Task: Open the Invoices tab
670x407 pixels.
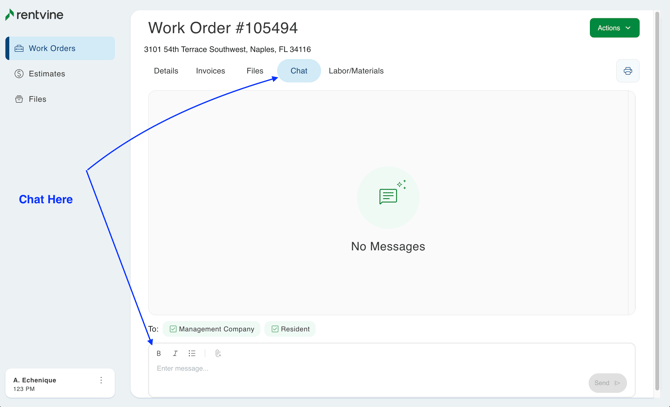Action: (210, 71)
